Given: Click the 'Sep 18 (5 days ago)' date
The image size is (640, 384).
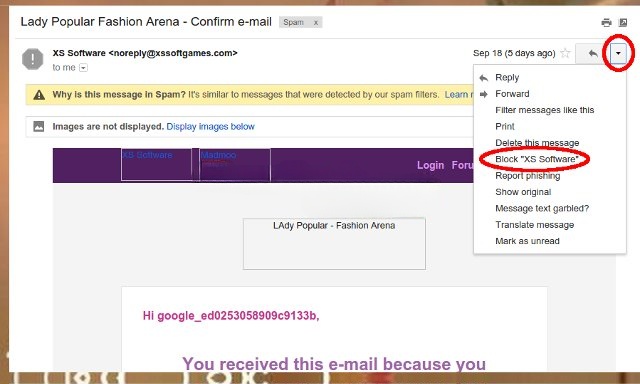Looking at the screenshot, I should coord(514,53).
